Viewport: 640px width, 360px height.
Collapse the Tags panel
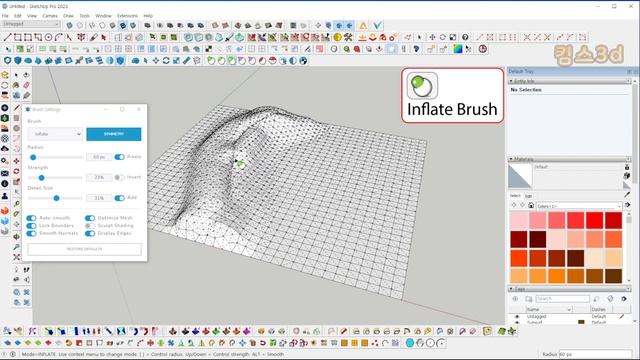pos(511,289)
